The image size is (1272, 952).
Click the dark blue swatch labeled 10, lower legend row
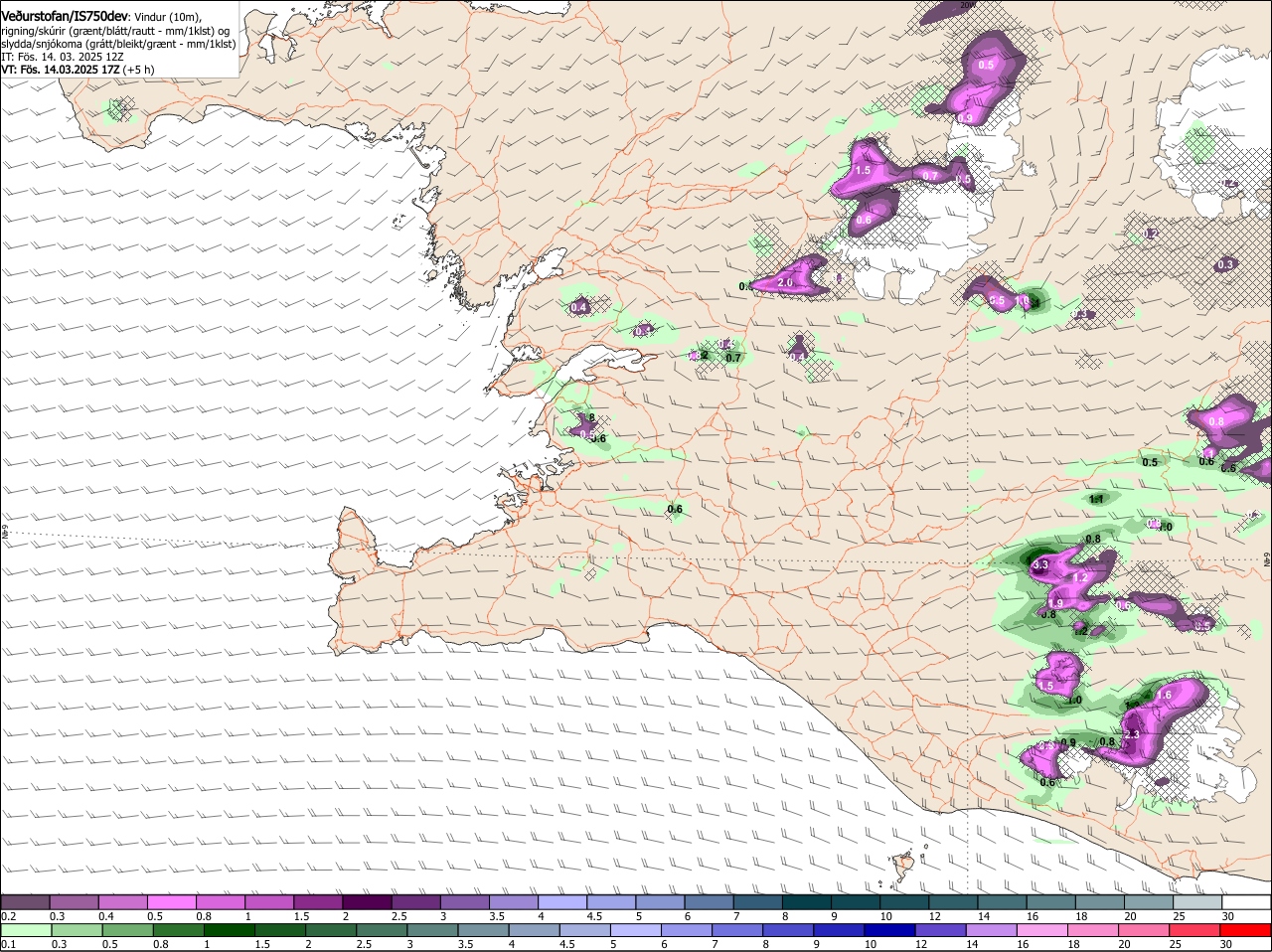(889, 930)
